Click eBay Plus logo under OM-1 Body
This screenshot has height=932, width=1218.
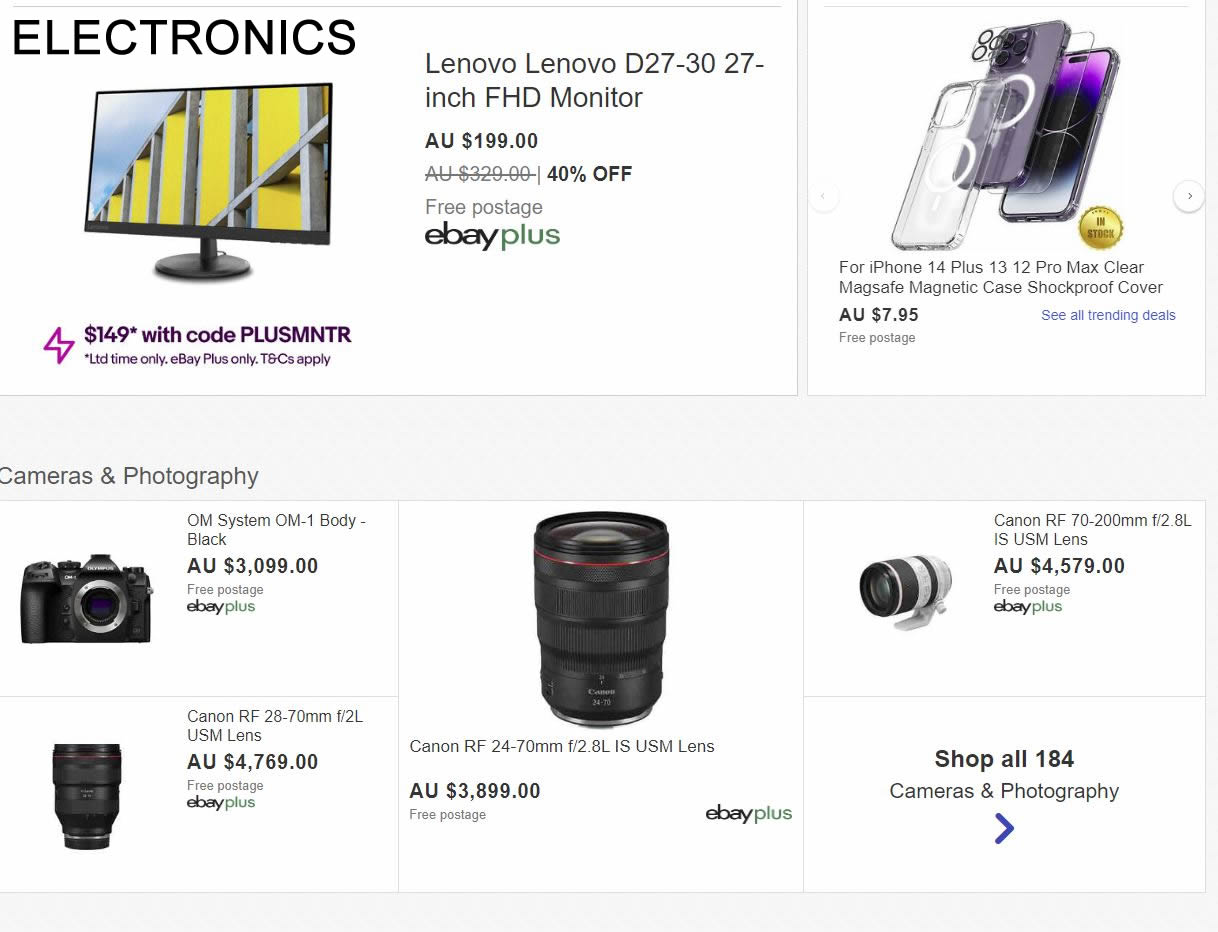pyautogui.click(x=221, y=607)
